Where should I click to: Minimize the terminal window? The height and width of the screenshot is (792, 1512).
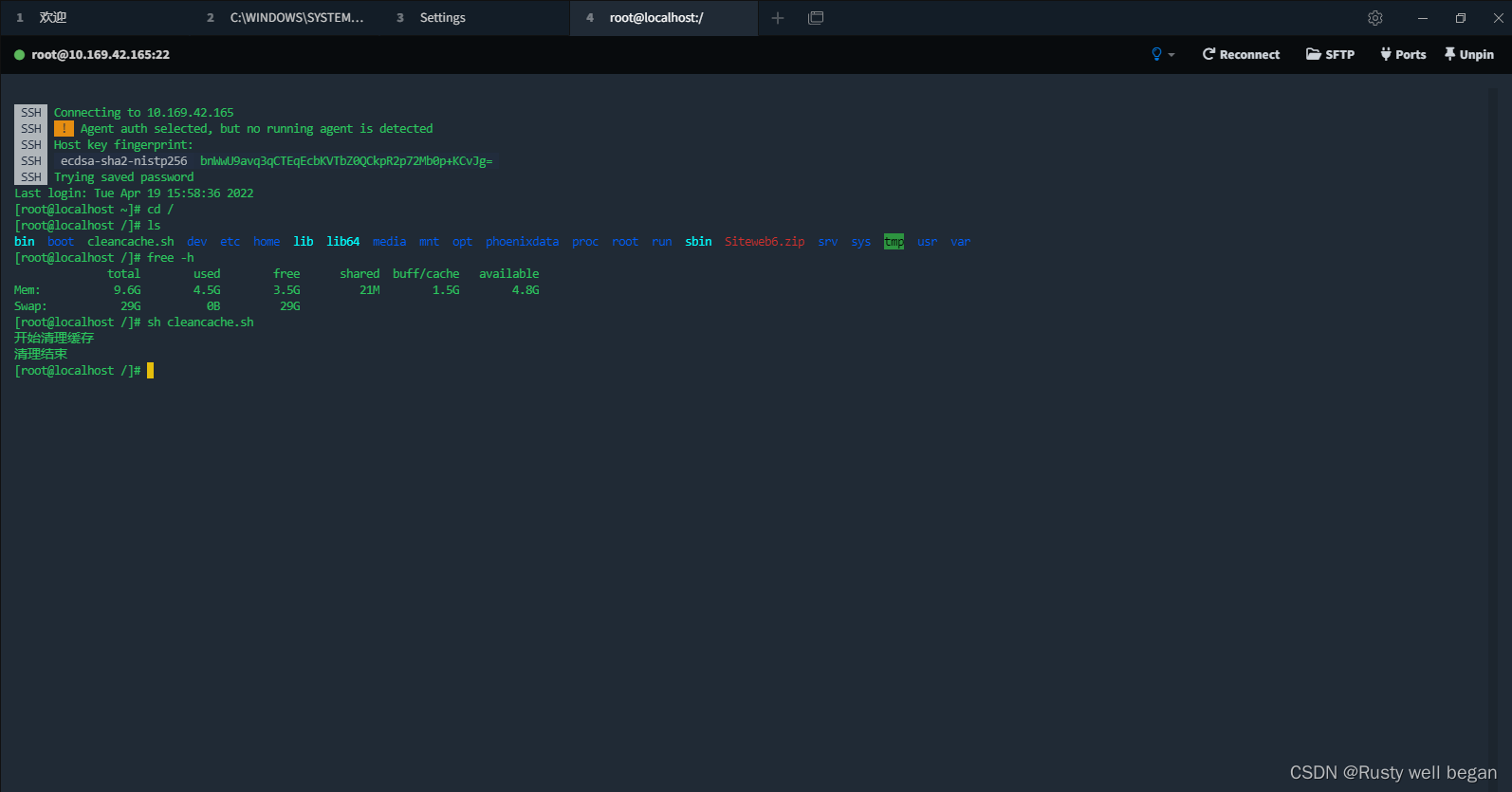coord(1423,18)
